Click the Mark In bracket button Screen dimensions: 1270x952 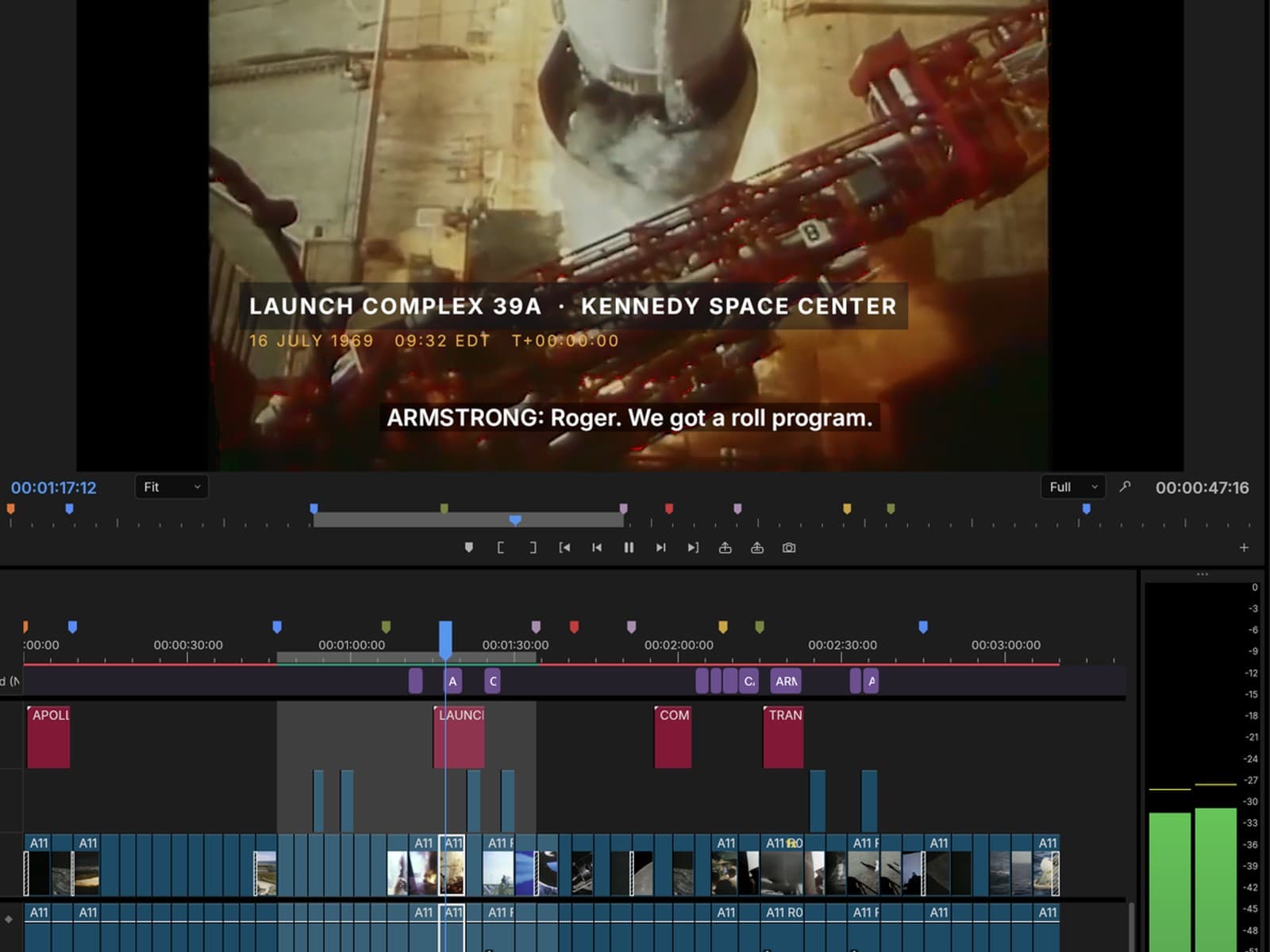click(500, 547)
